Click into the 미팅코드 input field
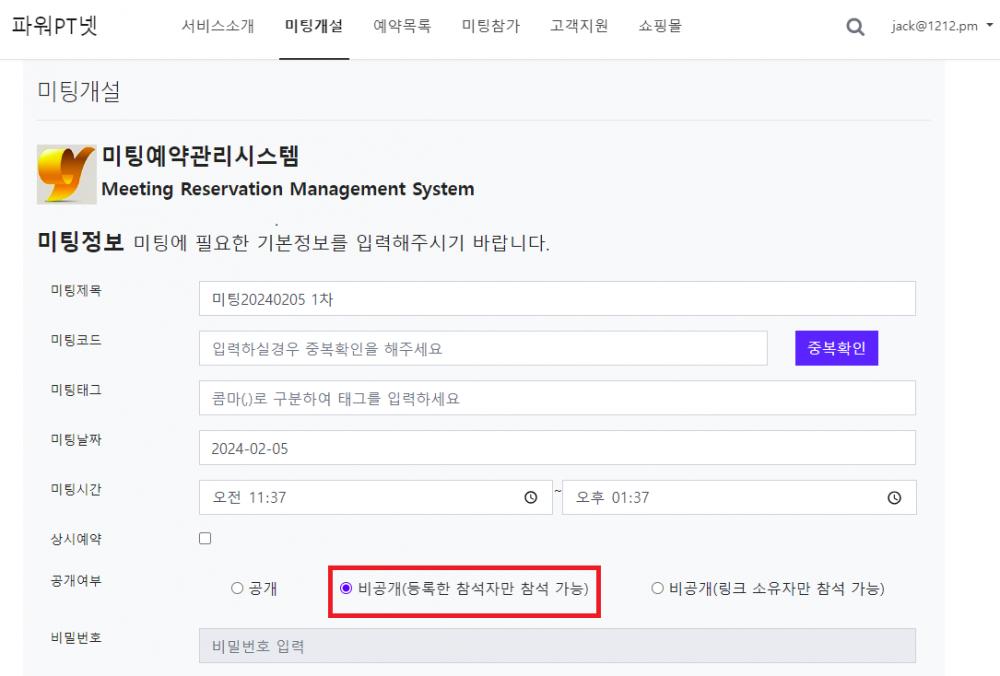The width and height of the screenshot is (1000, 676). click(x=483, y=348)
